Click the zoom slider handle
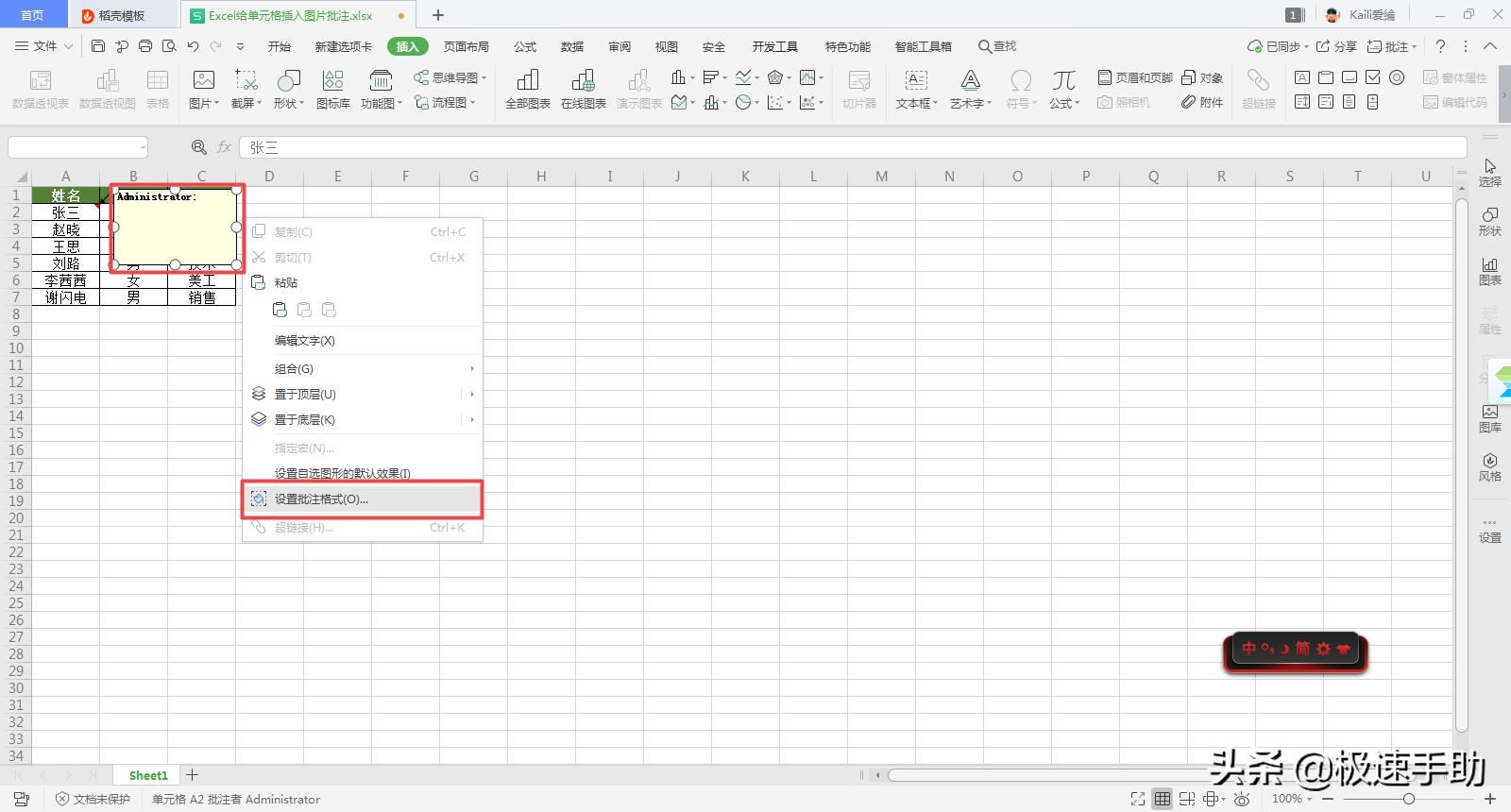Viewport: 1511px width, 812px height. click(1408, 799)
